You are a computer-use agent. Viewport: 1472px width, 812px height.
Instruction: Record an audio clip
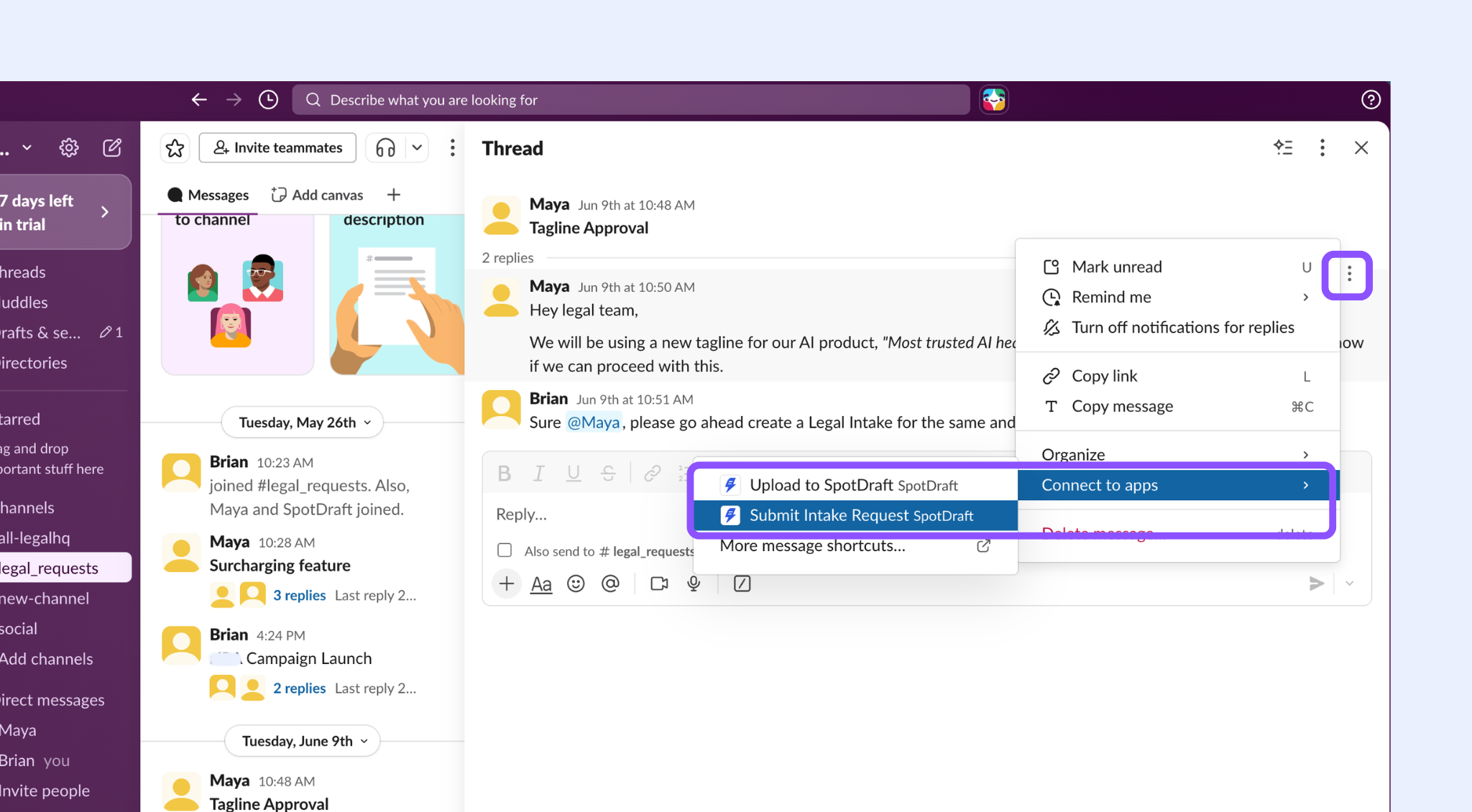[694, 584]
